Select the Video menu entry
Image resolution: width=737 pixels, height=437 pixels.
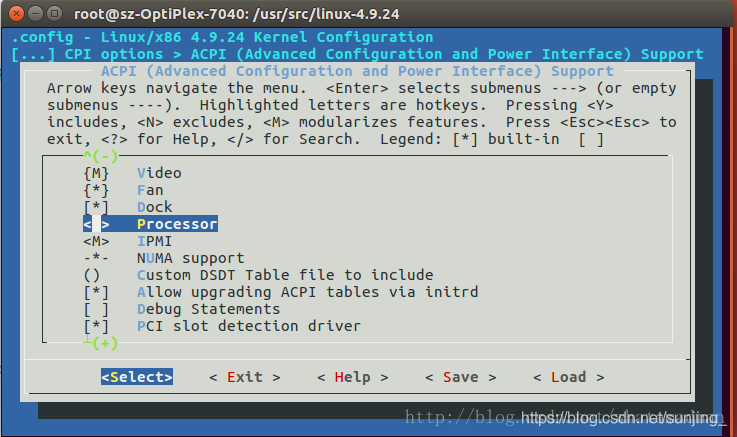coord(159,173)
